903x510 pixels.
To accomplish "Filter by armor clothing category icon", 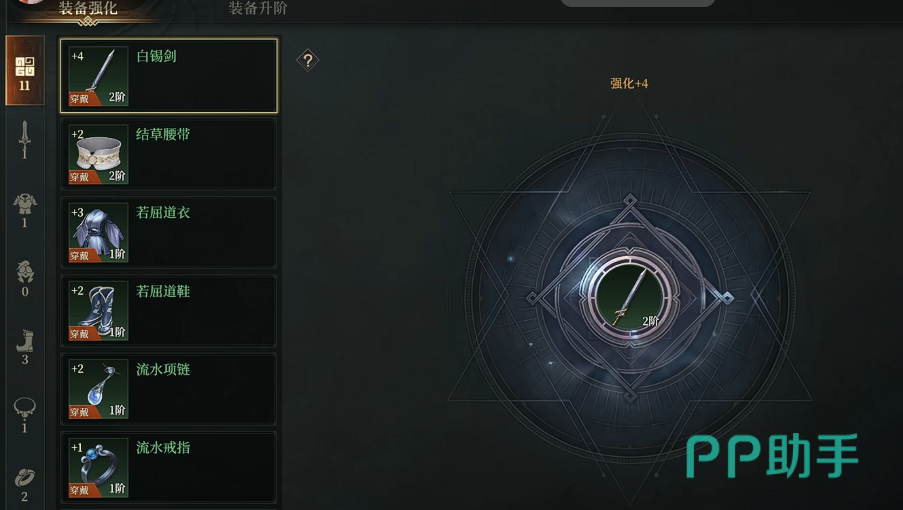I will pos(25,210).
